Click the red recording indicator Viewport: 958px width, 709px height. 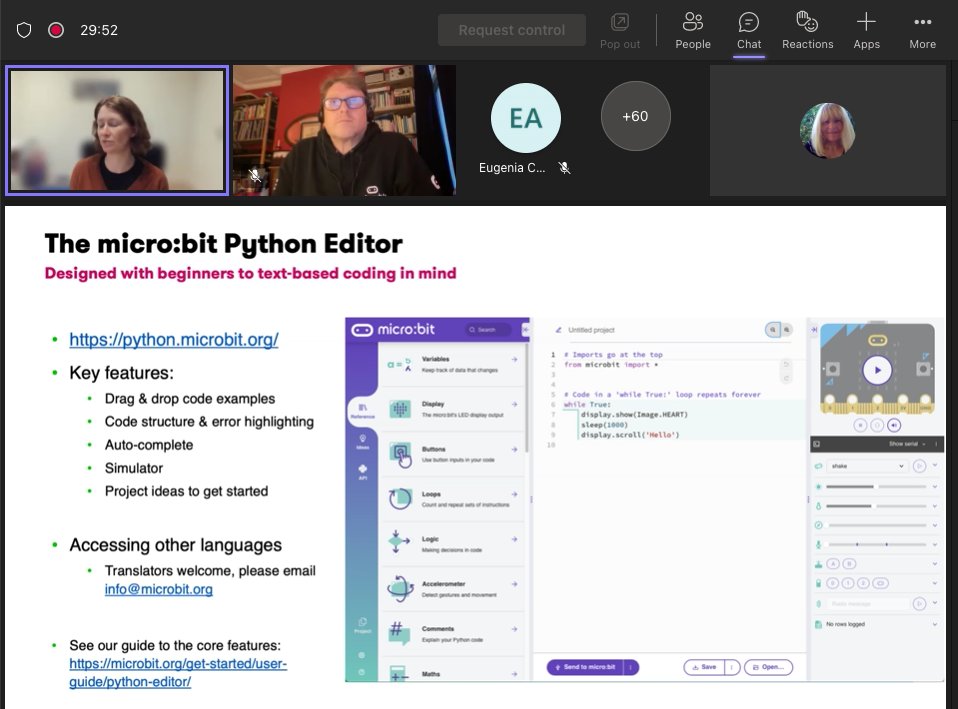[x=56, y=30]
